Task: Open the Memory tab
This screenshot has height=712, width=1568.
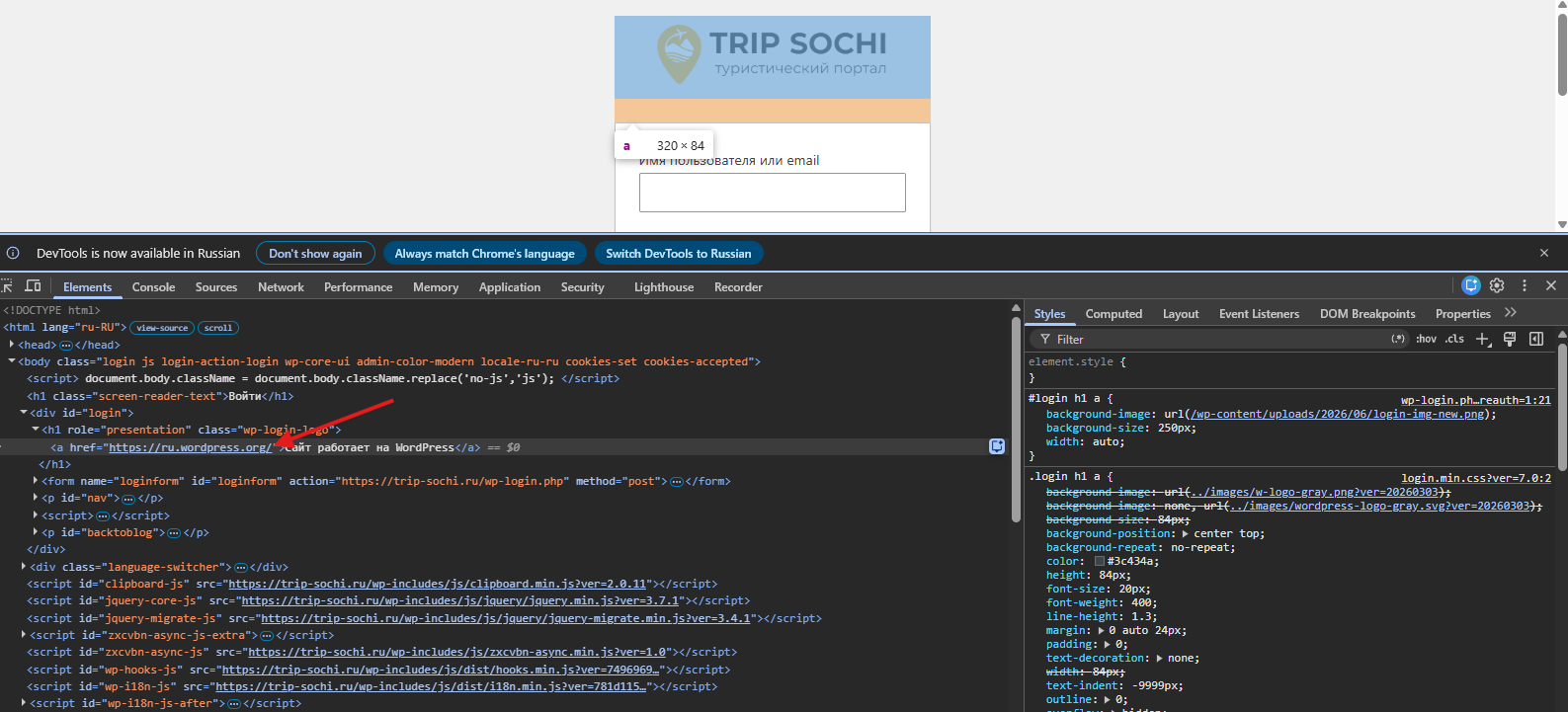Action: tap(436, 287)
